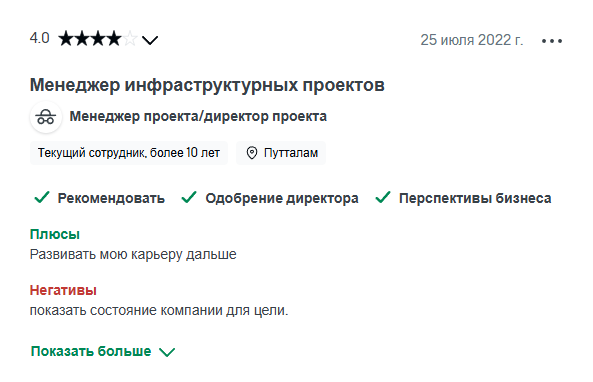
Task: Click the green checkmark beside Одобрение директора
Action: [189, 197]
